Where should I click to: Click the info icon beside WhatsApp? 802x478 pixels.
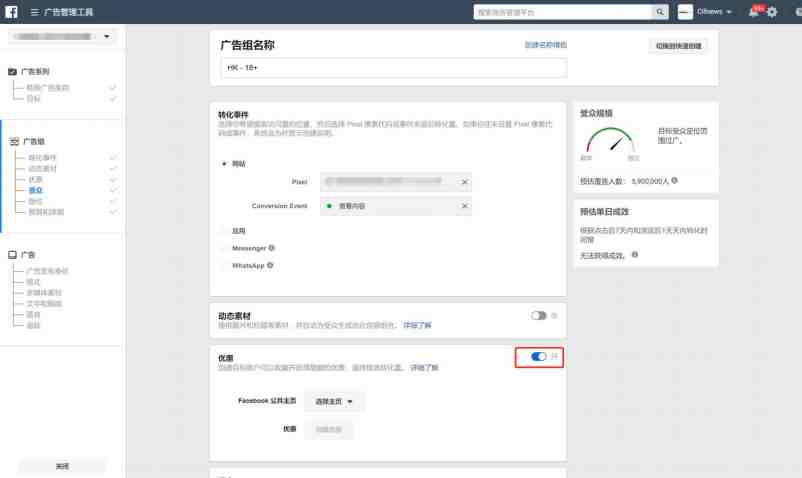pyautogui.click(x=270, y=265)
